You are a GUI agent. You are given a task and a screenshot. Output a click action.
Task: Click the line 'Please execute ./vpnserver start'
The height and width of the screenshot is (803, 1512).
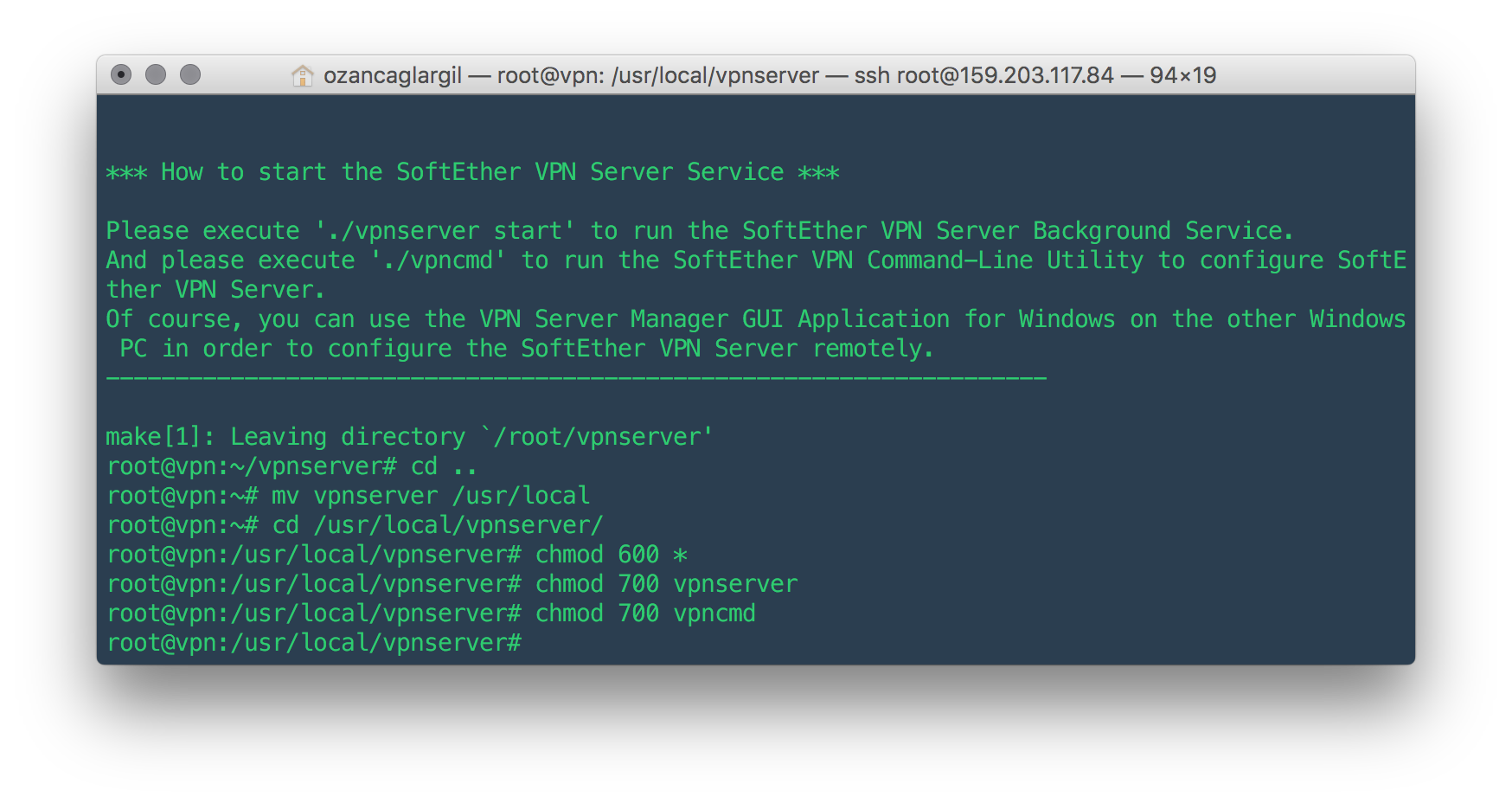700,231
